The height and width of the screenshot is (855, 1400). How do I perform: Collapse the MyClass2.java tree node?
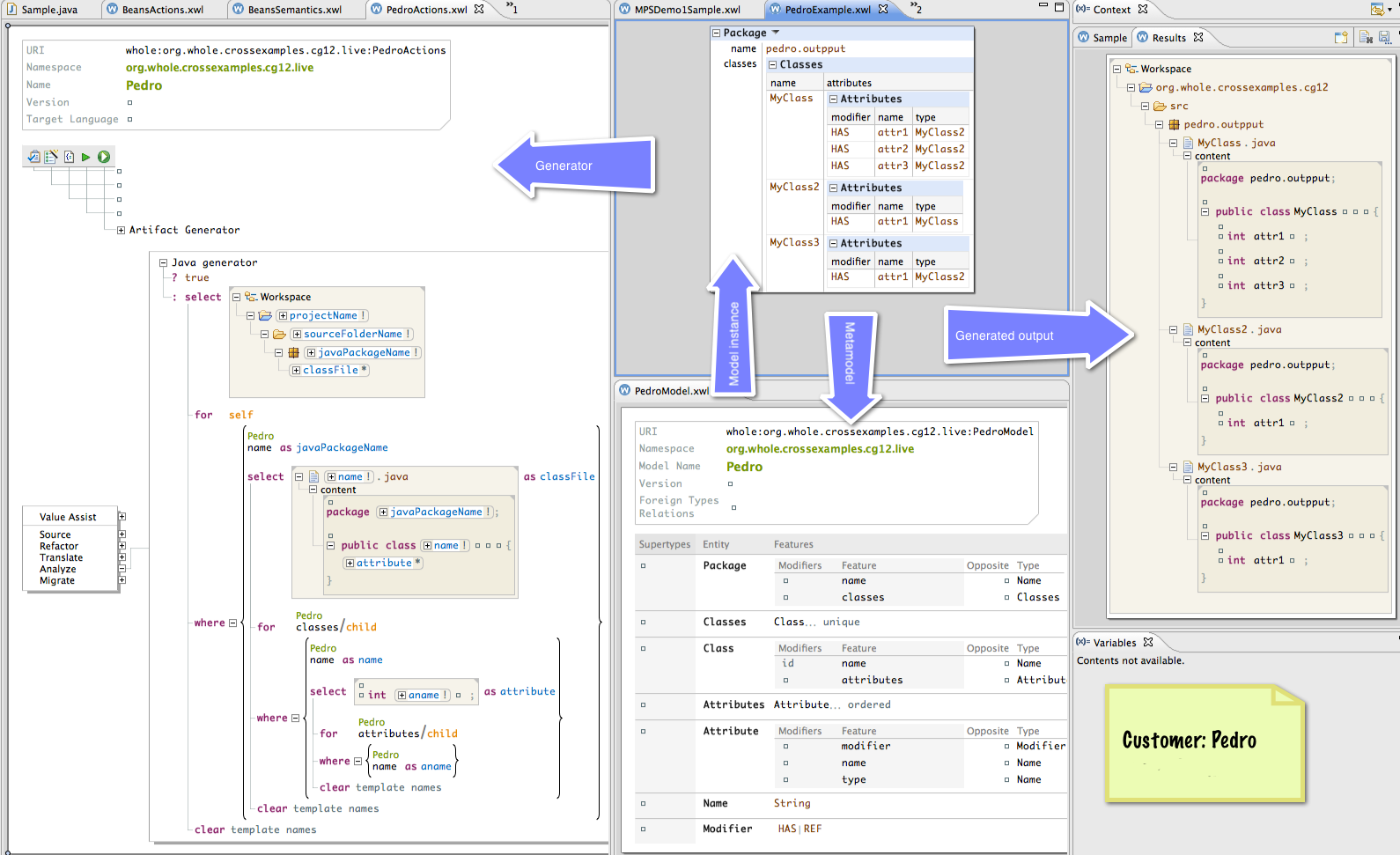pos(1173,330)
